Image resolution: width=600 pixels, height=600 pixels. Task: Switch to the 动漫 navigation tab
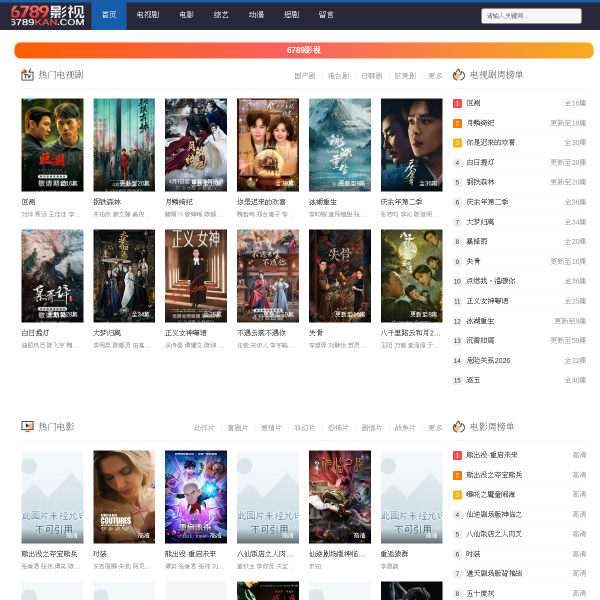(256, 15)
